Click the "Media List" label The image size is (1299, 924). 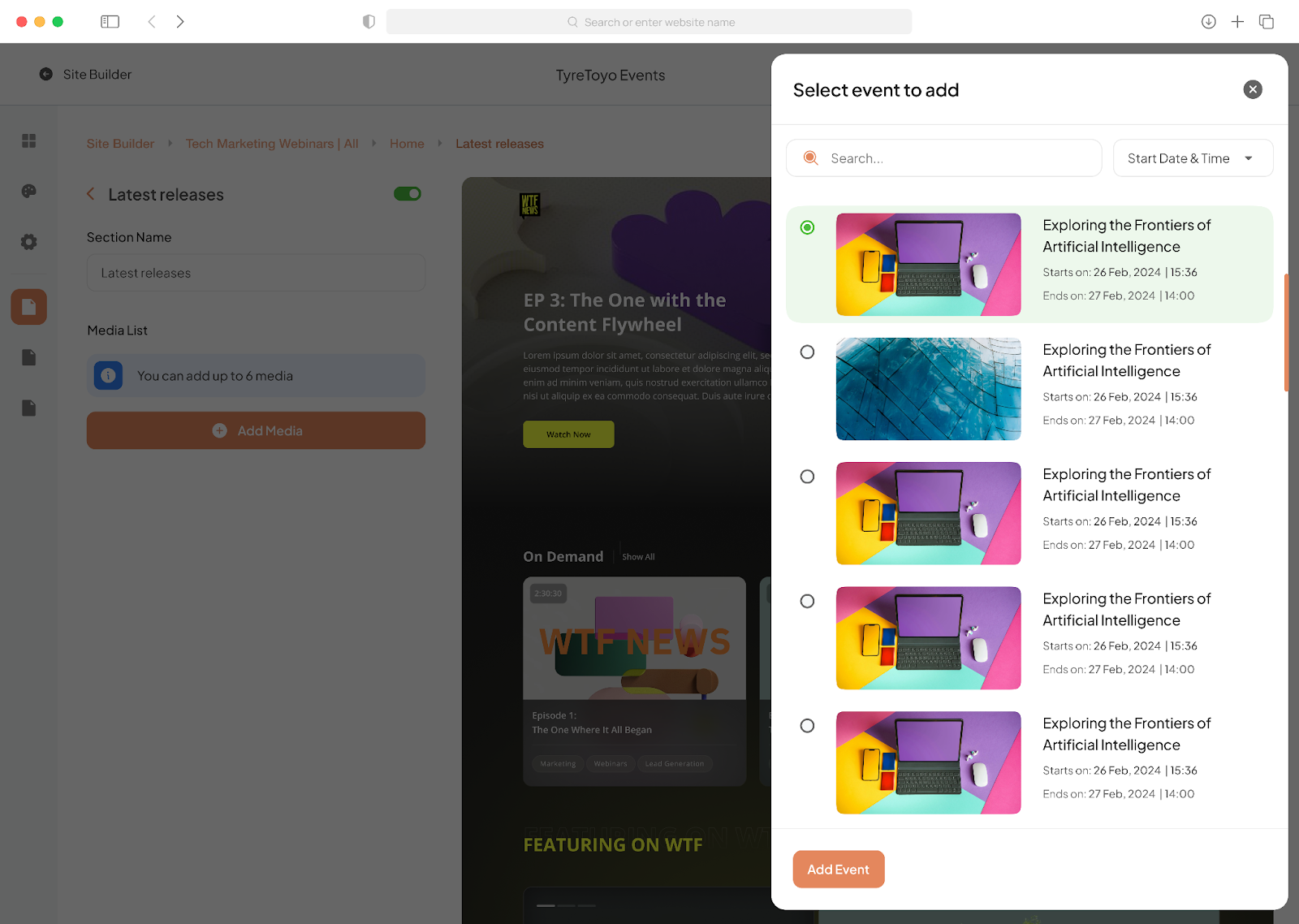(118, 330)
